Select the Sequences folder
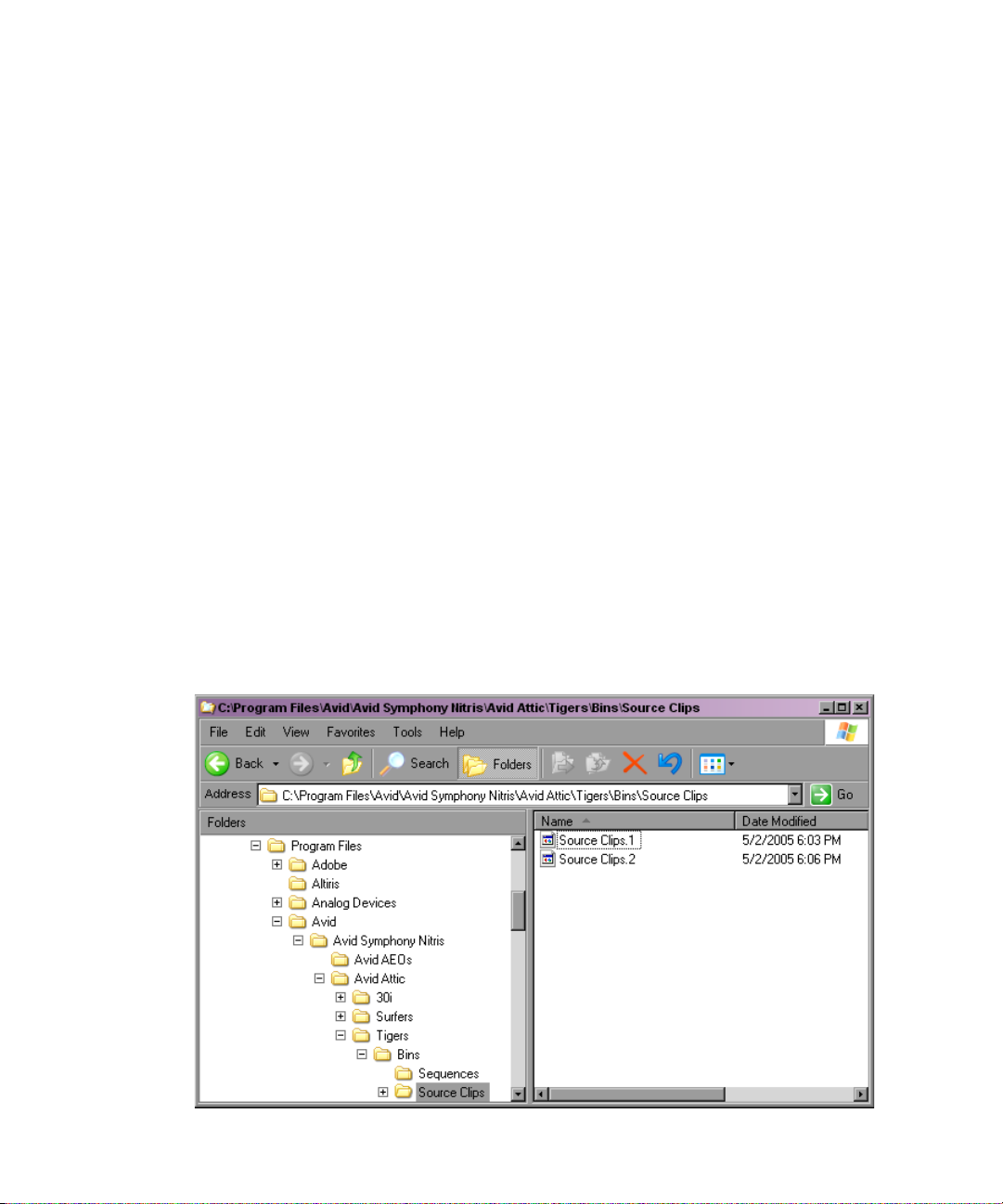Image resolution: width=1003 pixels, height=1204 pixels. (x=448, y=1073)
